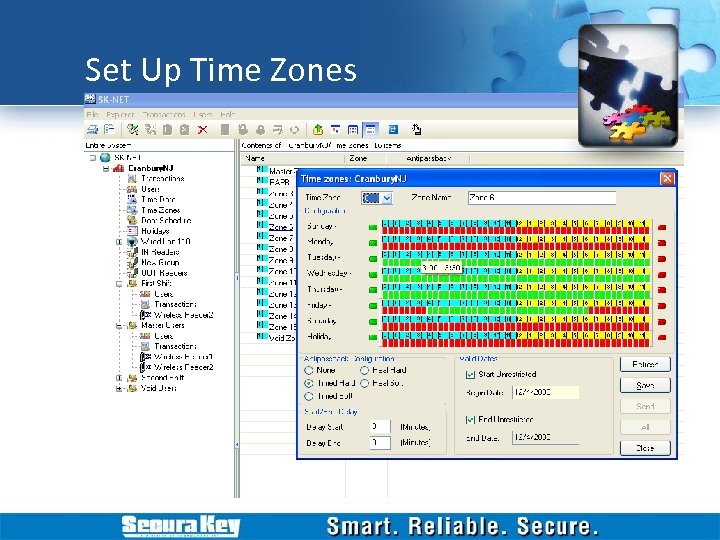Click Thursday's red all-off button
This screenshot has width=720, height=540.
662,290
